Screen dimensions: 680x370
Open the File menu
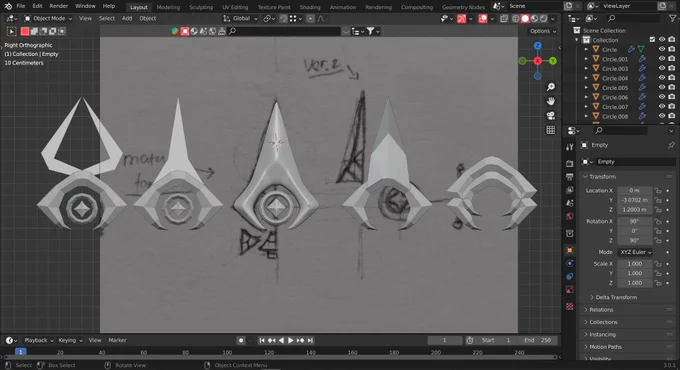click(x=21, y=6)
